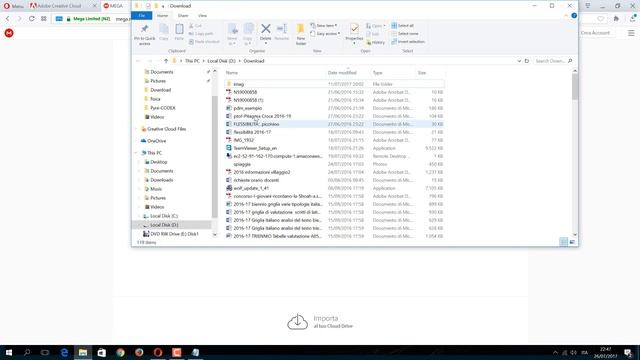The height and width of the screenshot is (360, 640).
Task: Click the Copy icon in Clipboard group
Action: (x=164, y=29)
